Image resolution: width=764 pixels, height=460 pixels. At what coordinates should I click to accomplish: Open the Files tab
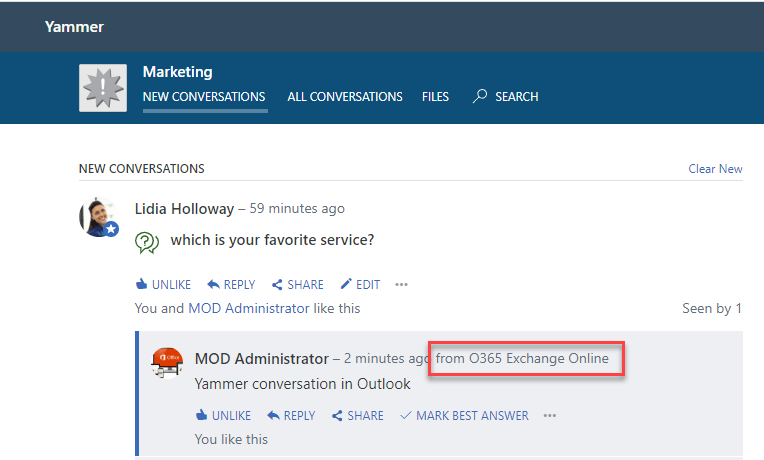435,97
